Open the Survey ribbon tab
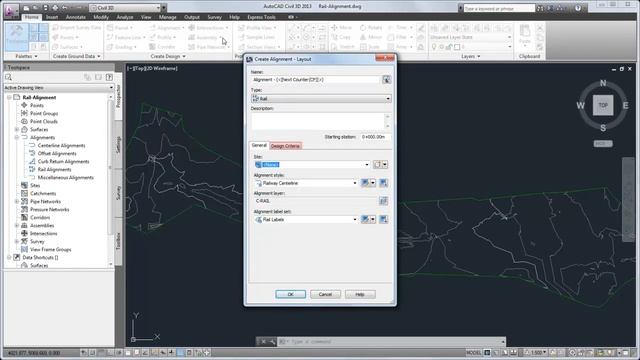 214,17
